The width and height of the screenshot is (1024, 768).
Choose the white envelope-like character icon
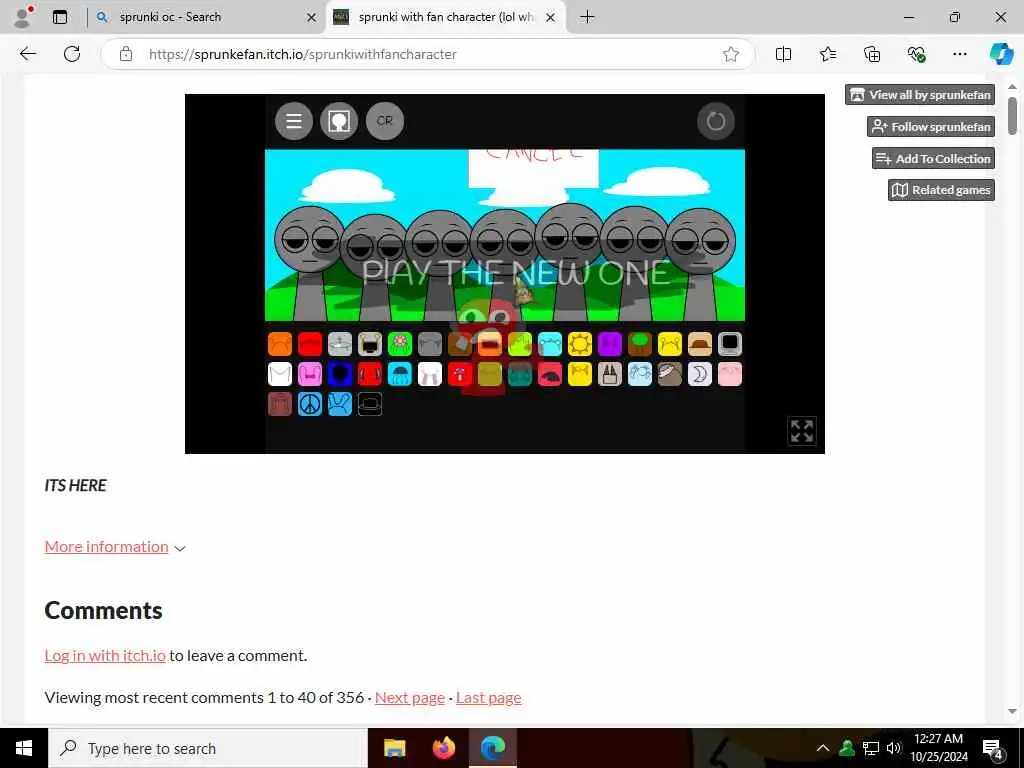(280, 374)
